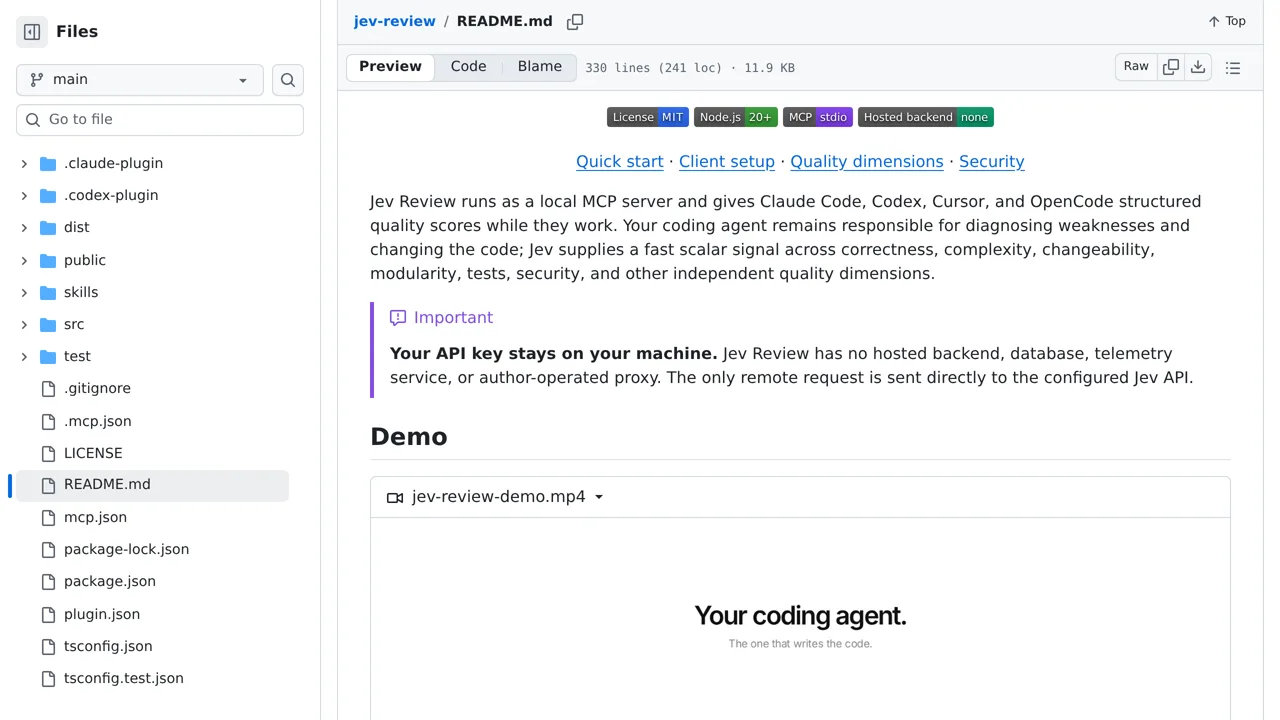Click the MCP stdio badge

[x=818, y=117]
